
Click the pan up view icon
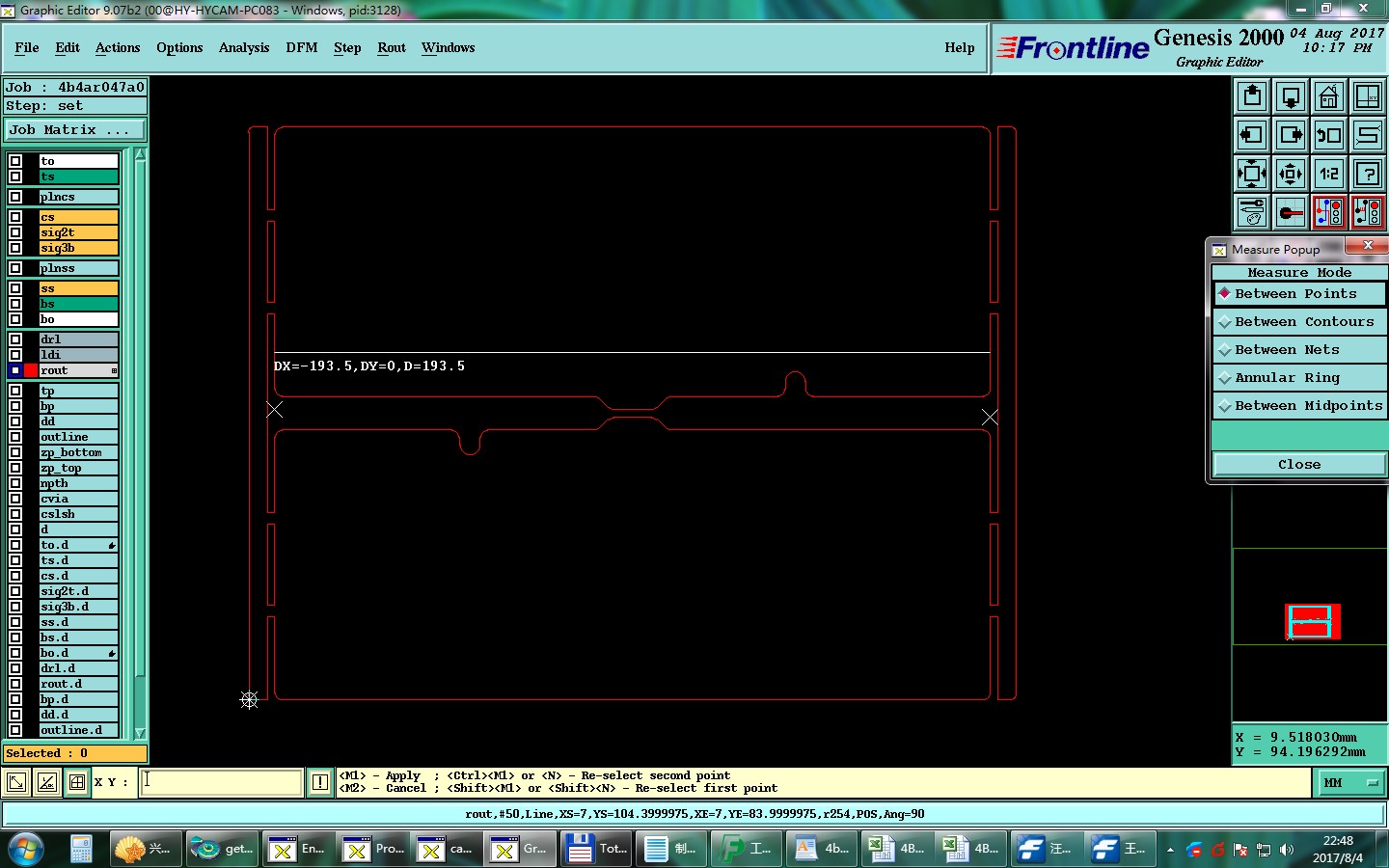click(1252, 96)
